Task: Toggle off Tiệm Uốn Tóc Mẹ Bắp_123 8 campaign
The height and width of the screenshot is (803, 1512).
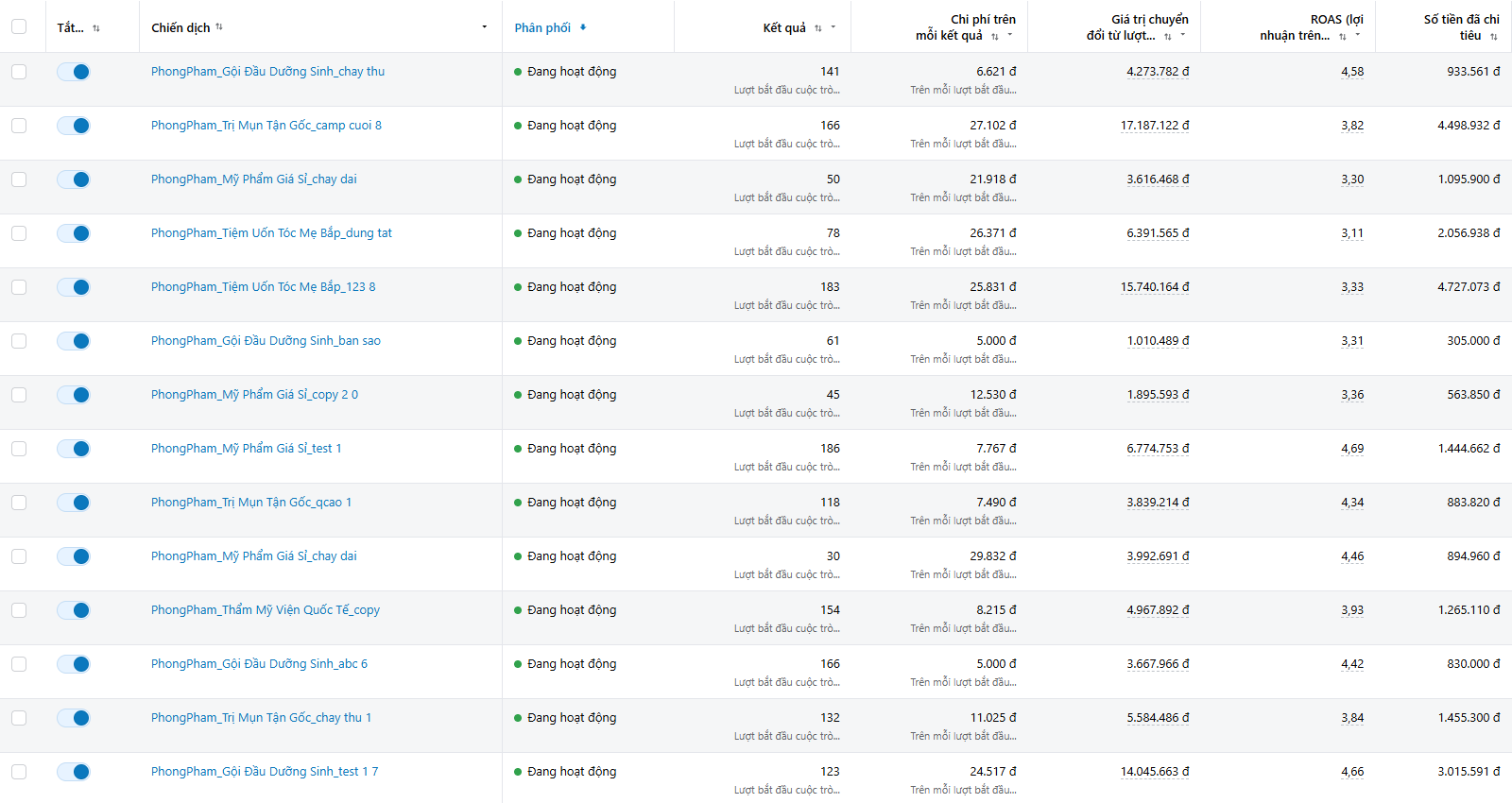Action: pyautogui.click(x=74, y=287)
